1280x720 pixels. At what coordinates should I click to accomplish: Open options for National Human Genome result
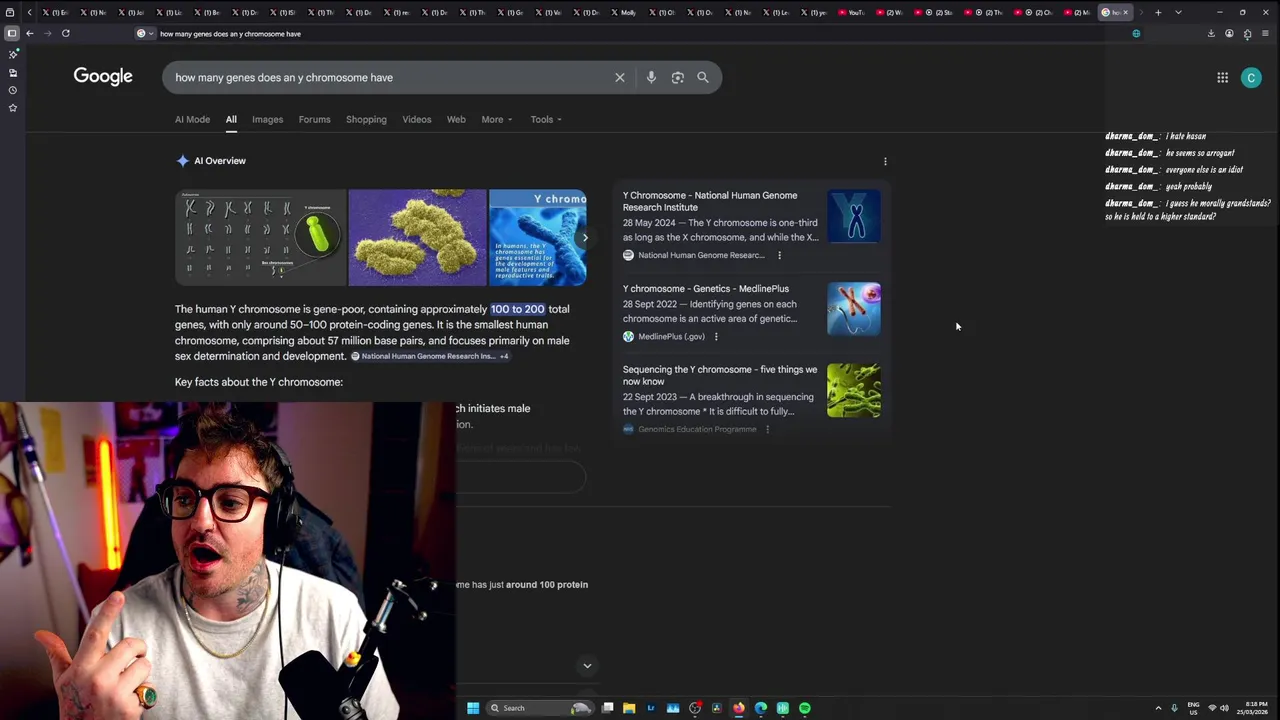pos(780,255)
